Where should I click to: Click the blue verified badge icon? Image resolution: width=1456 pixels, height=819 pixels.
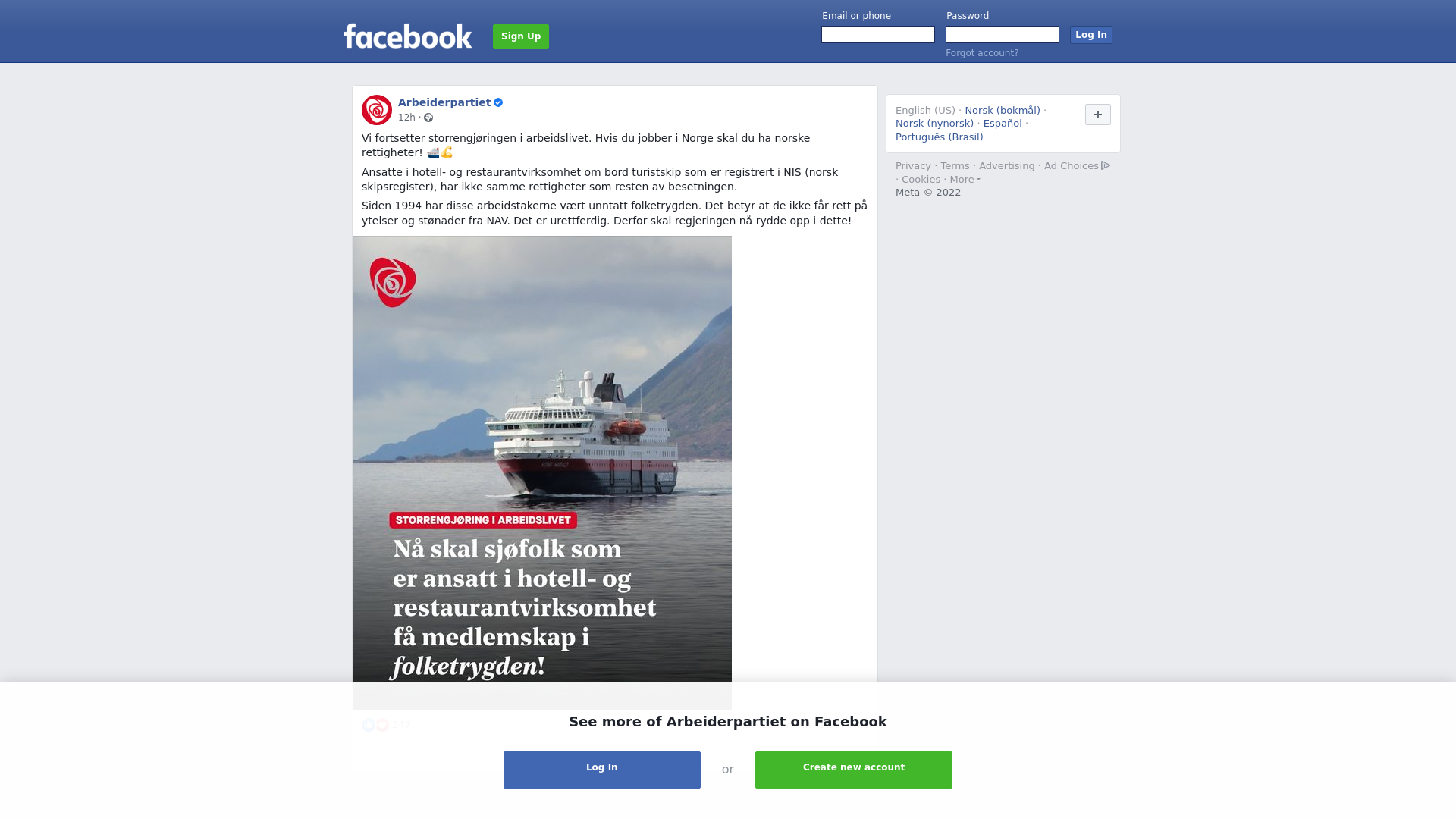coord(498,102)
